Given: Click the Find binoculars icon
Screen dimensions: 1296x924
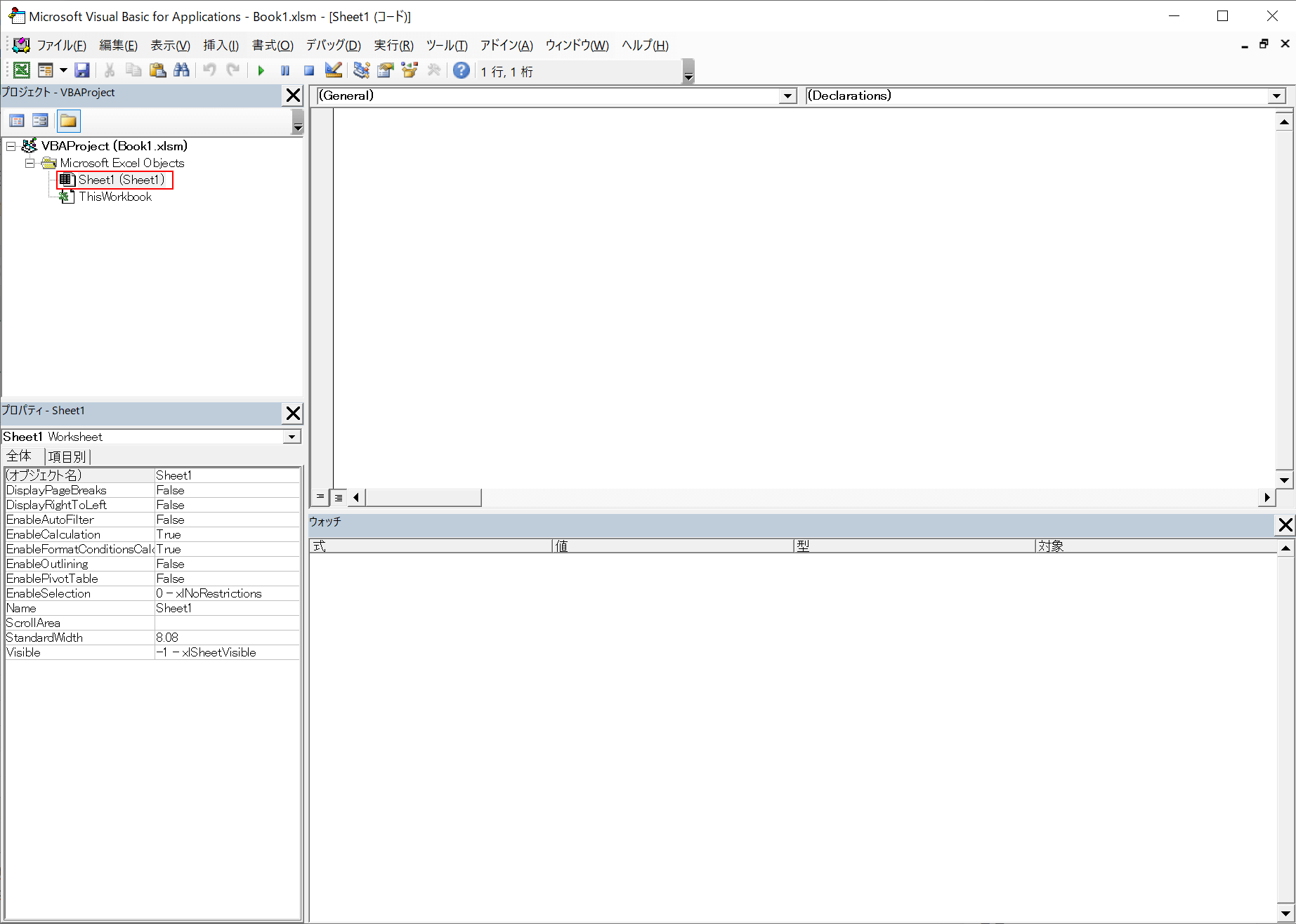Looking at the screenshot, I should click(x=181, y=70).
